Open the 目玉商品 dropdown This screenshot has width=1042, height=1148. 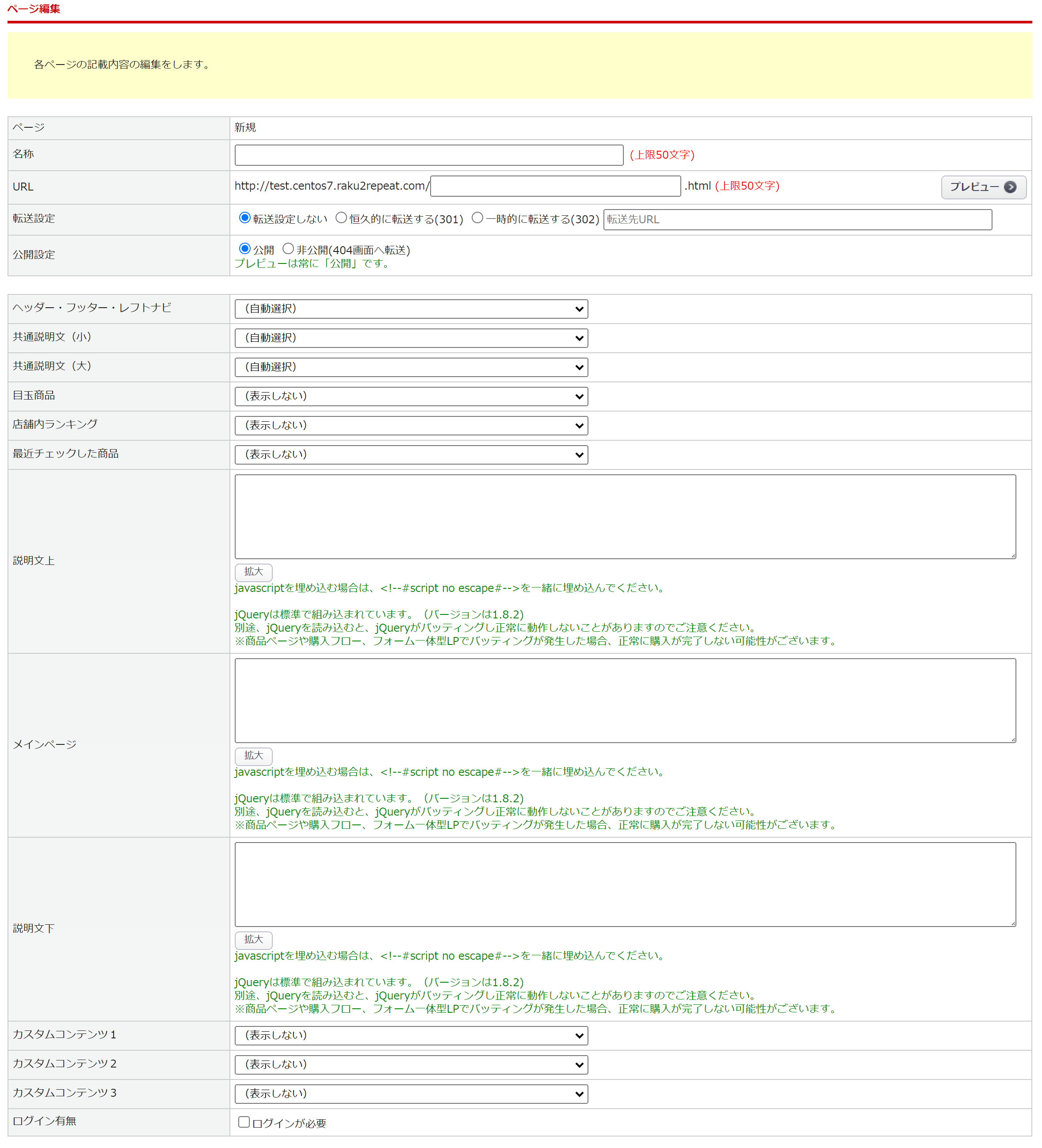click(411, 397)
